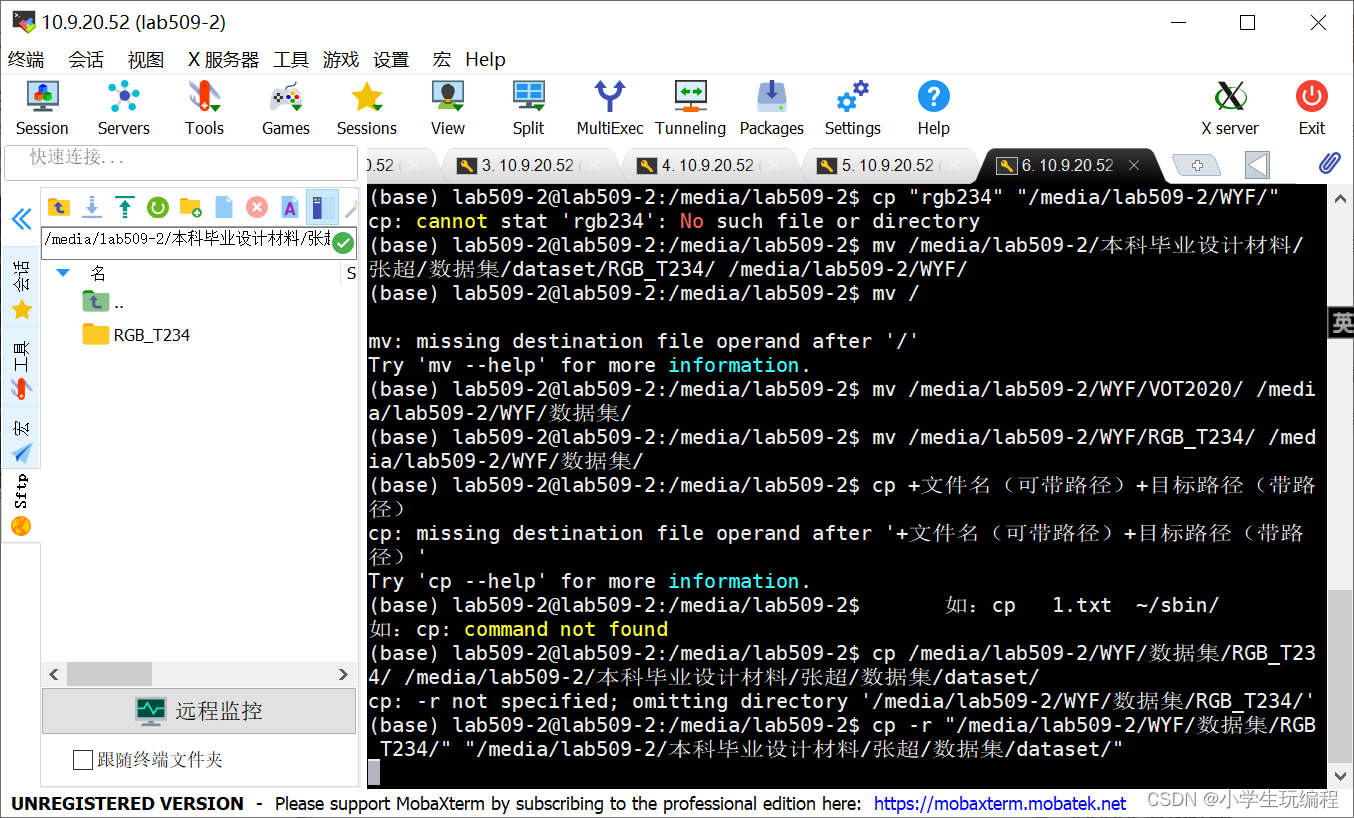Click the terminal vertical scrollbar thumb
The width and height of the screenshot is (1354, 818).
pyautogui.click(x=1341, y=675)
